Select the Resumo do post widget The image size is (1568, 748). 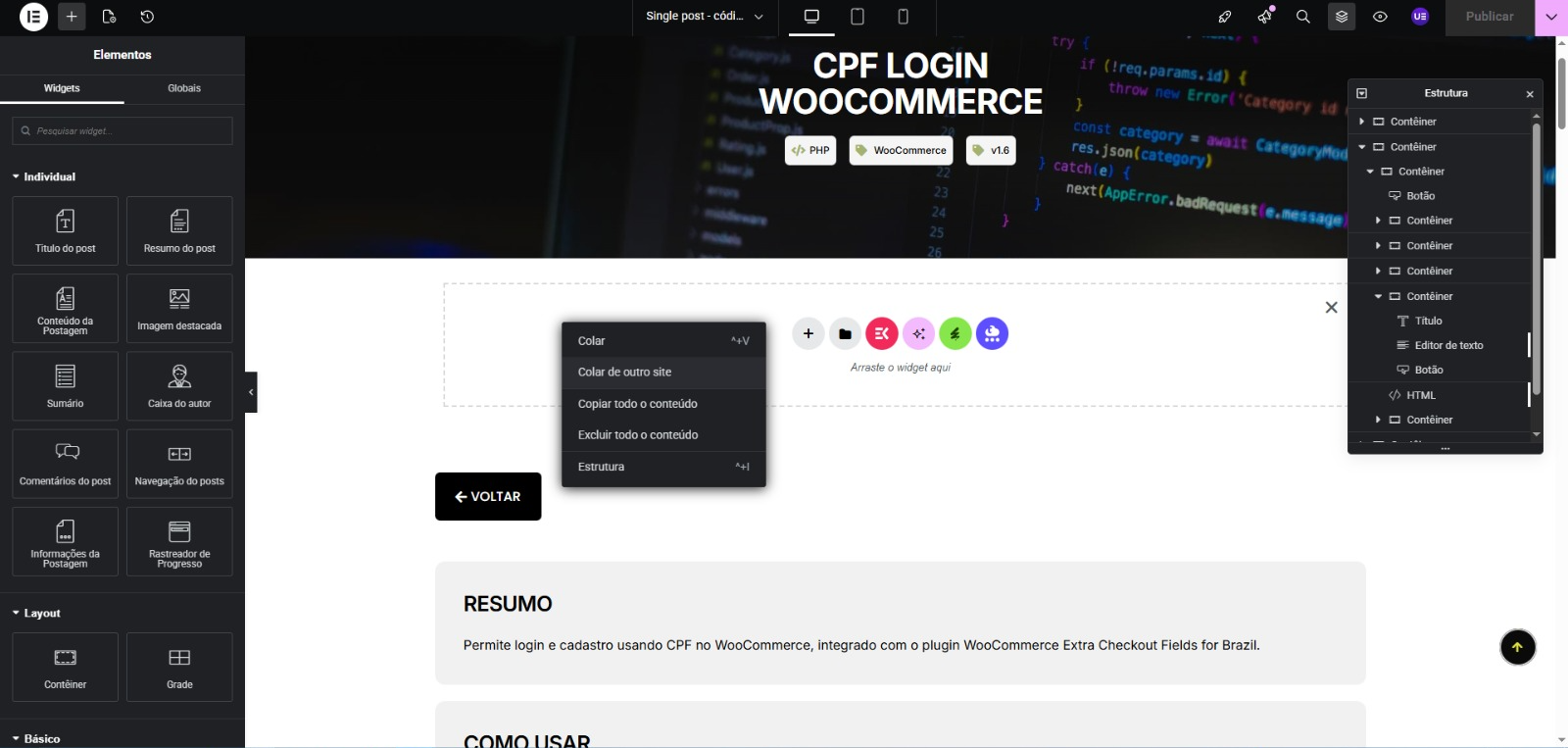coord(179,231)
